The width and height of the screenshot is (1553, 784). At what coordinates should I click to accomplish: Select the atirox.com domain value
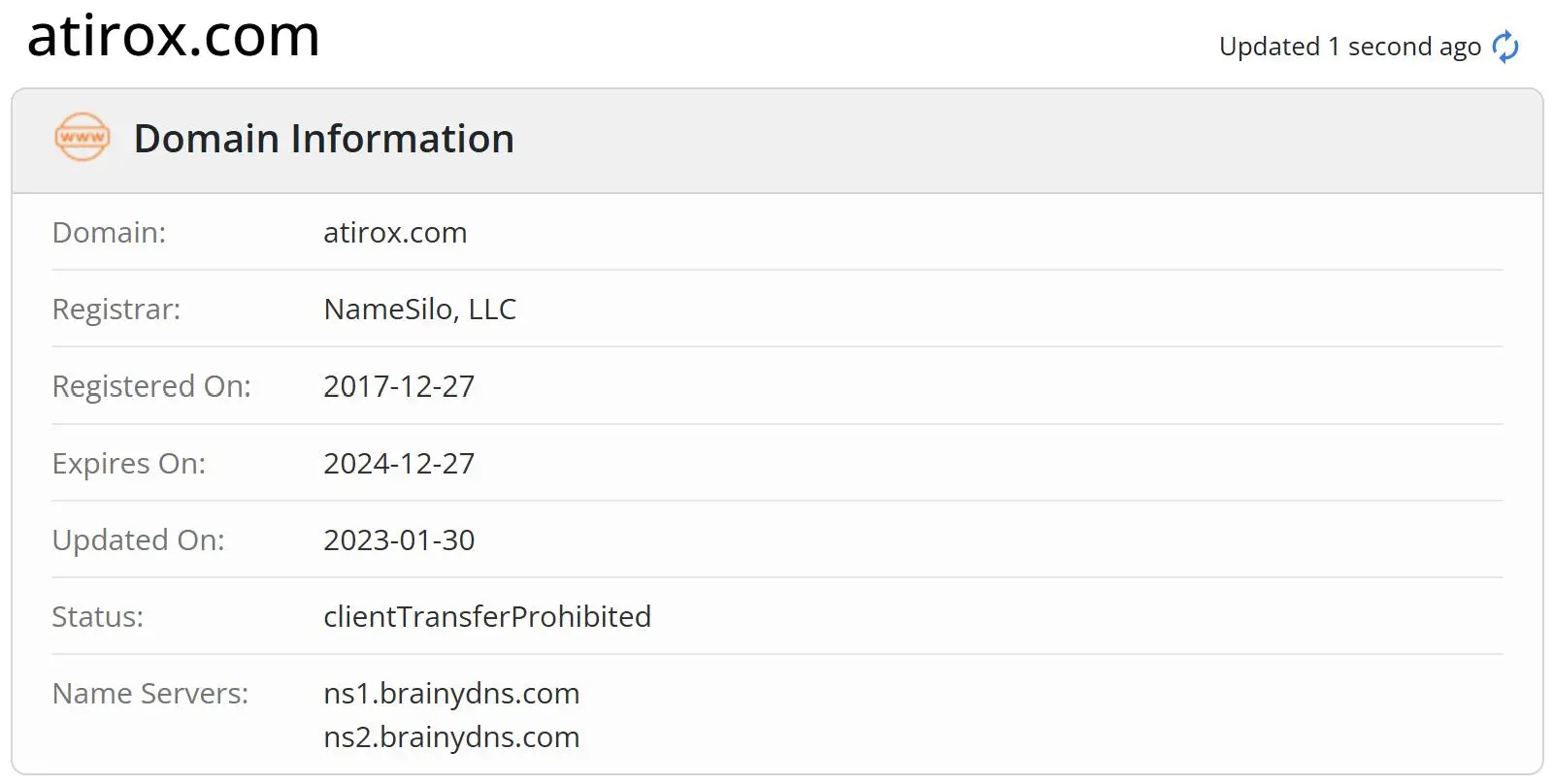(x=395, y=233)
